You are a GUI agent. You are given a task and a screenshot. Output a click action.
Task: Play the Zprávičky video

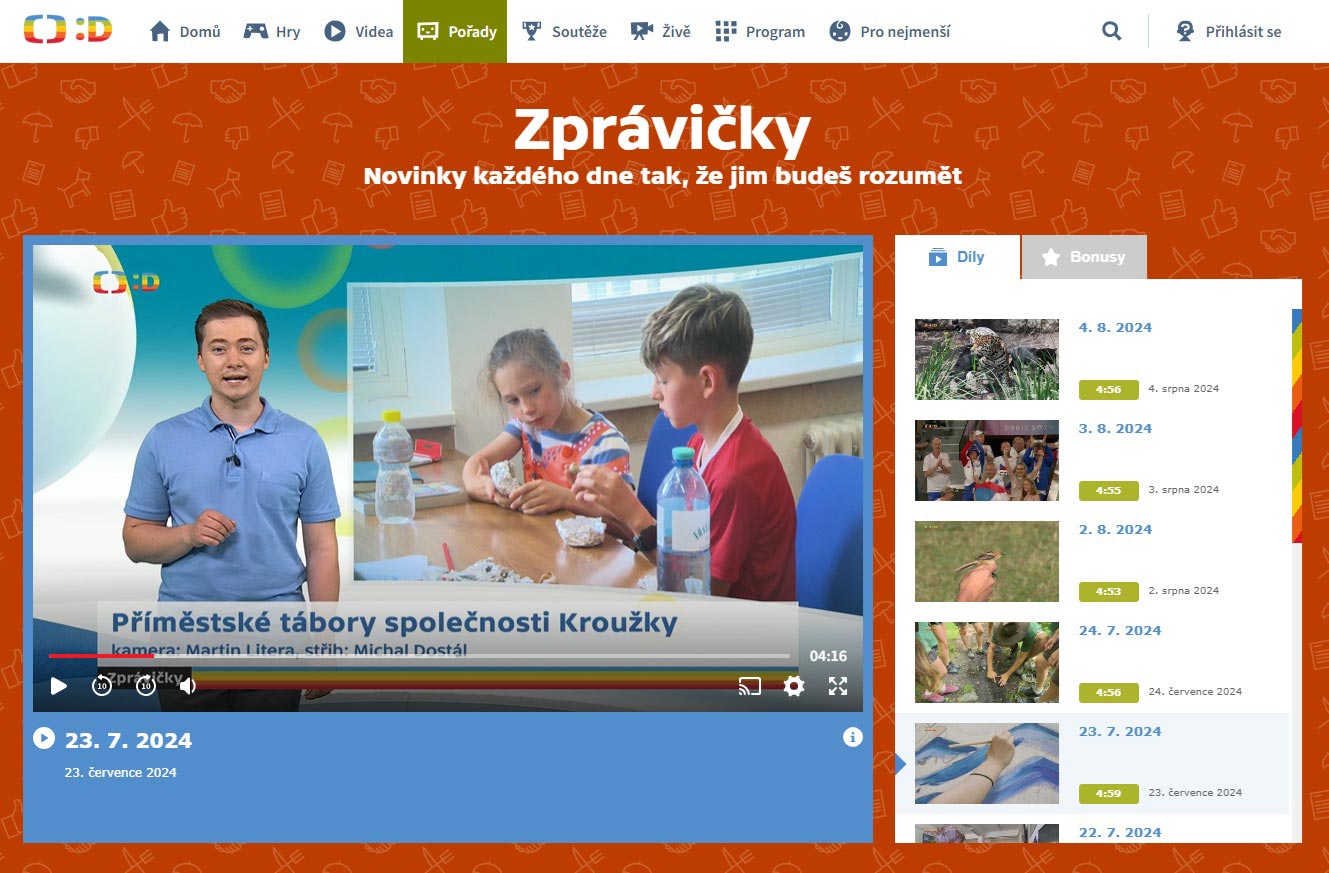pos(59,686)
